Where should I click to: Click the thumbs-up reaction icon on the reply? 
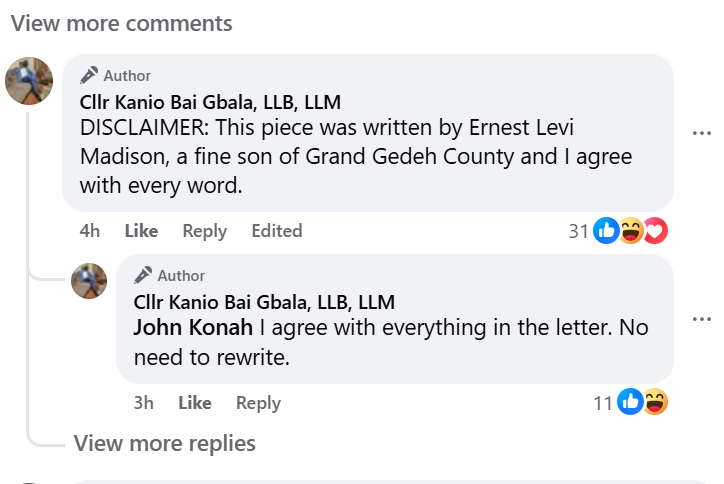630,403
